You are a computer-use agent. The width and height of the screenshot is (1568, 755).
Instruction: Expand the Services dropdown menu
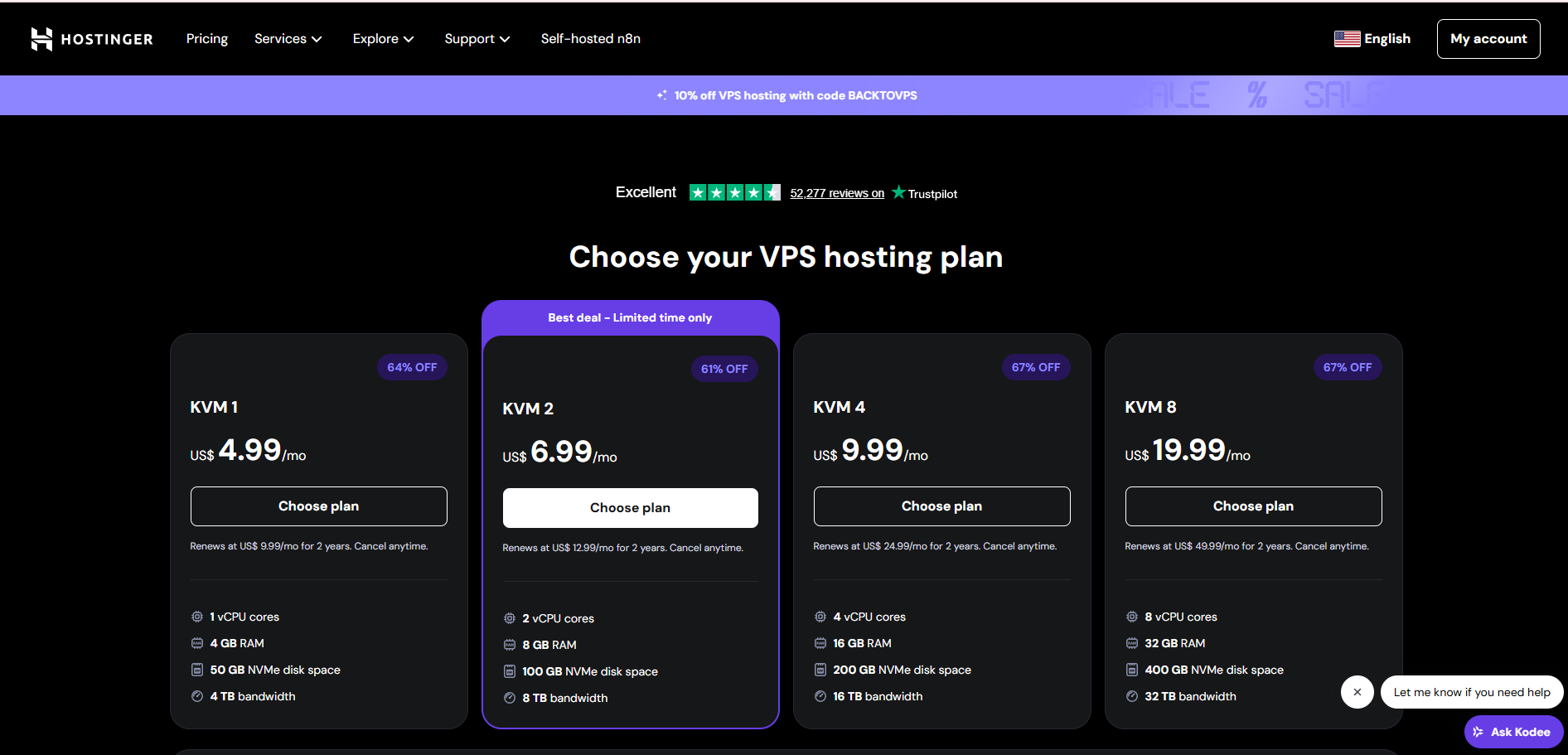click(x=288, y=39)
